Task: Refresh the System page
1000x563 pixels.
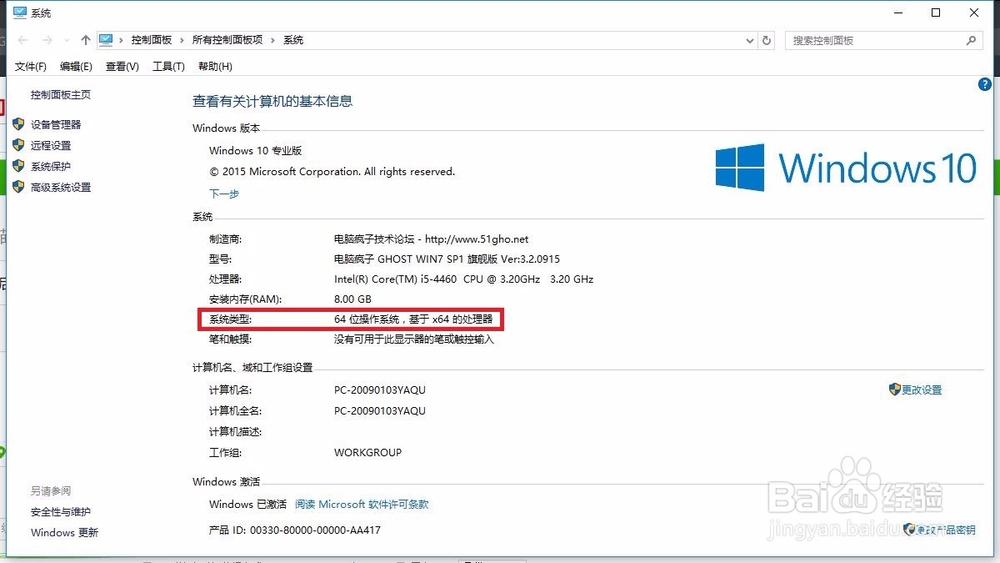Action: point(767,40)
